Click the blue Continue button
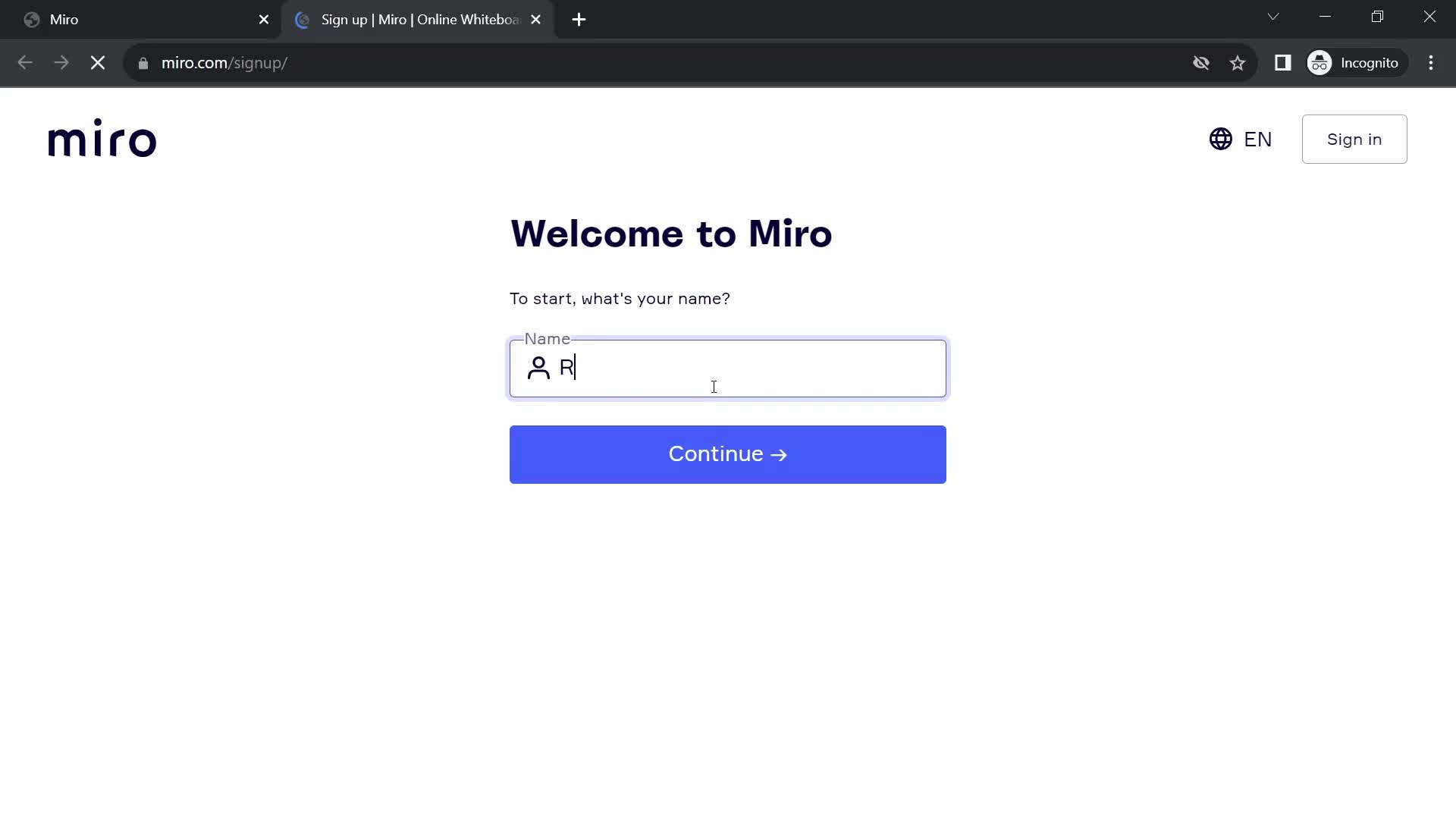This screenshot has width=1456, height=819. 728,454
